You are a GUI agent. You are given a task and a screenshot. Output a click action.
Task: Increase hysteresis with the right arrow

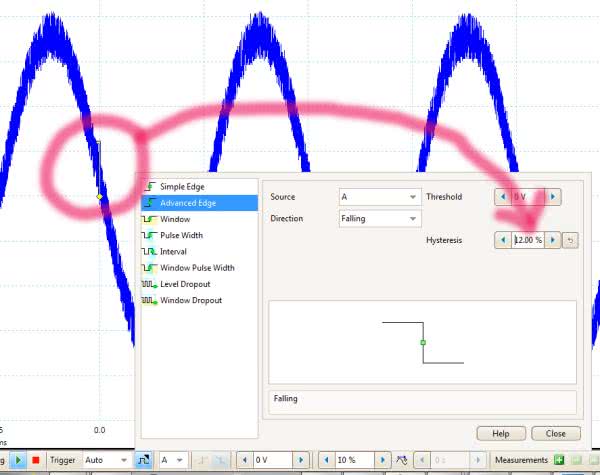[x=553, y=240]
